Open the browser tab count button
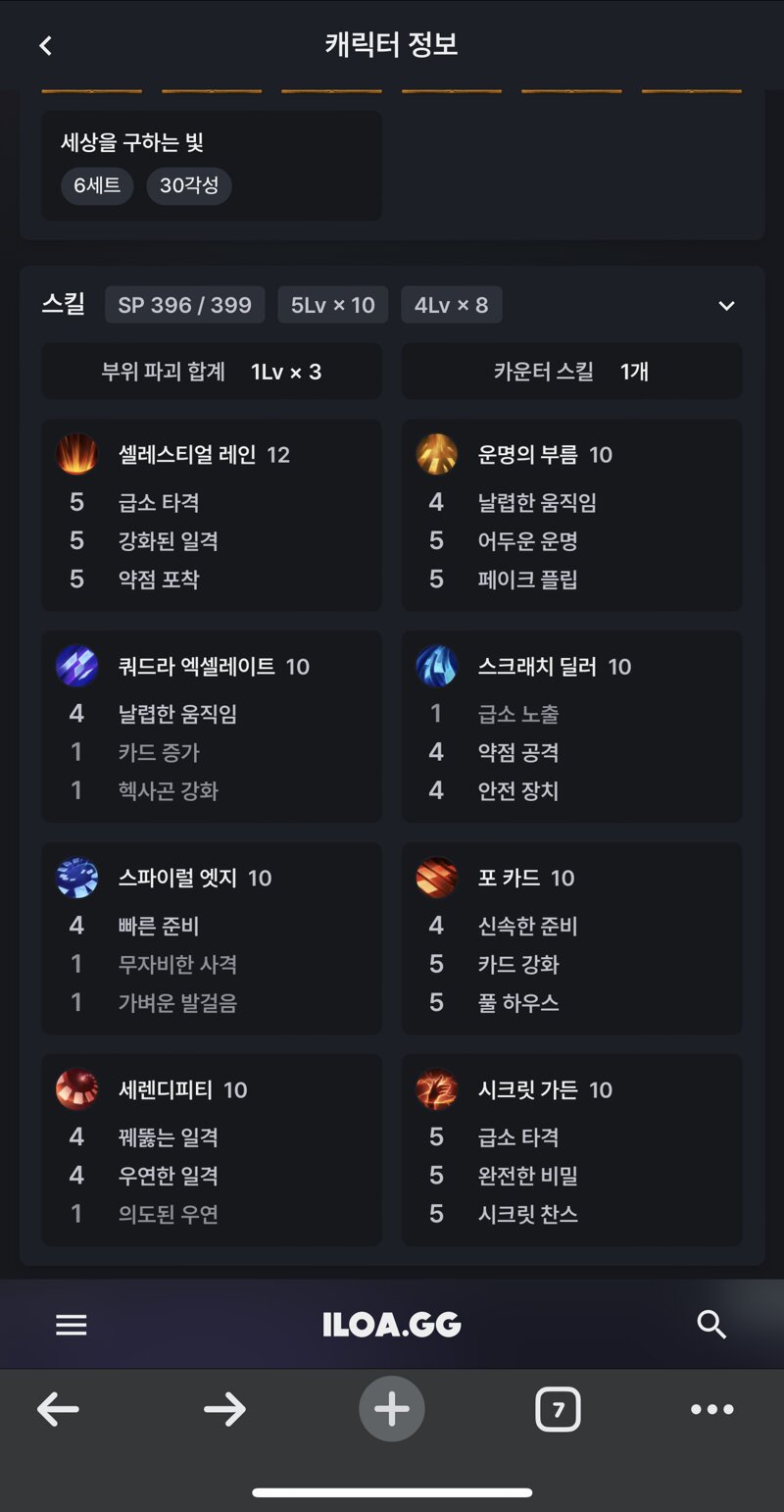Image resolution: width=784 pixels, height=1512 pixels. point(558,1410)
